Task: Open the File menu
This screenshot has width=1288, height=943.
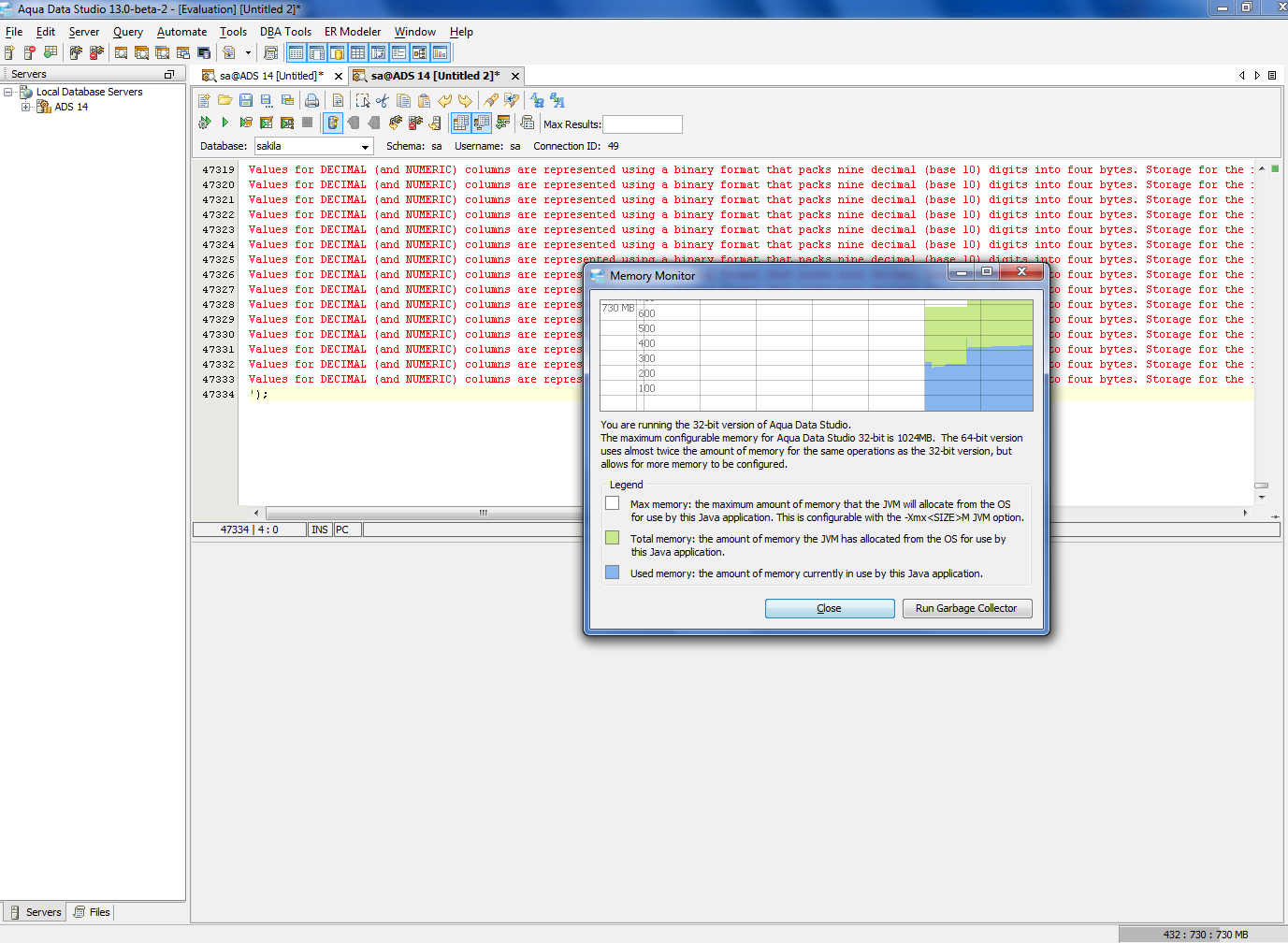Action: [14, 32]
